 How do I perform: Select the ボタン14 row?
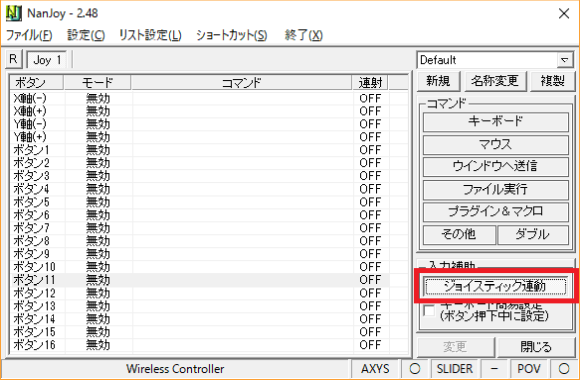[x=200, y=319]
